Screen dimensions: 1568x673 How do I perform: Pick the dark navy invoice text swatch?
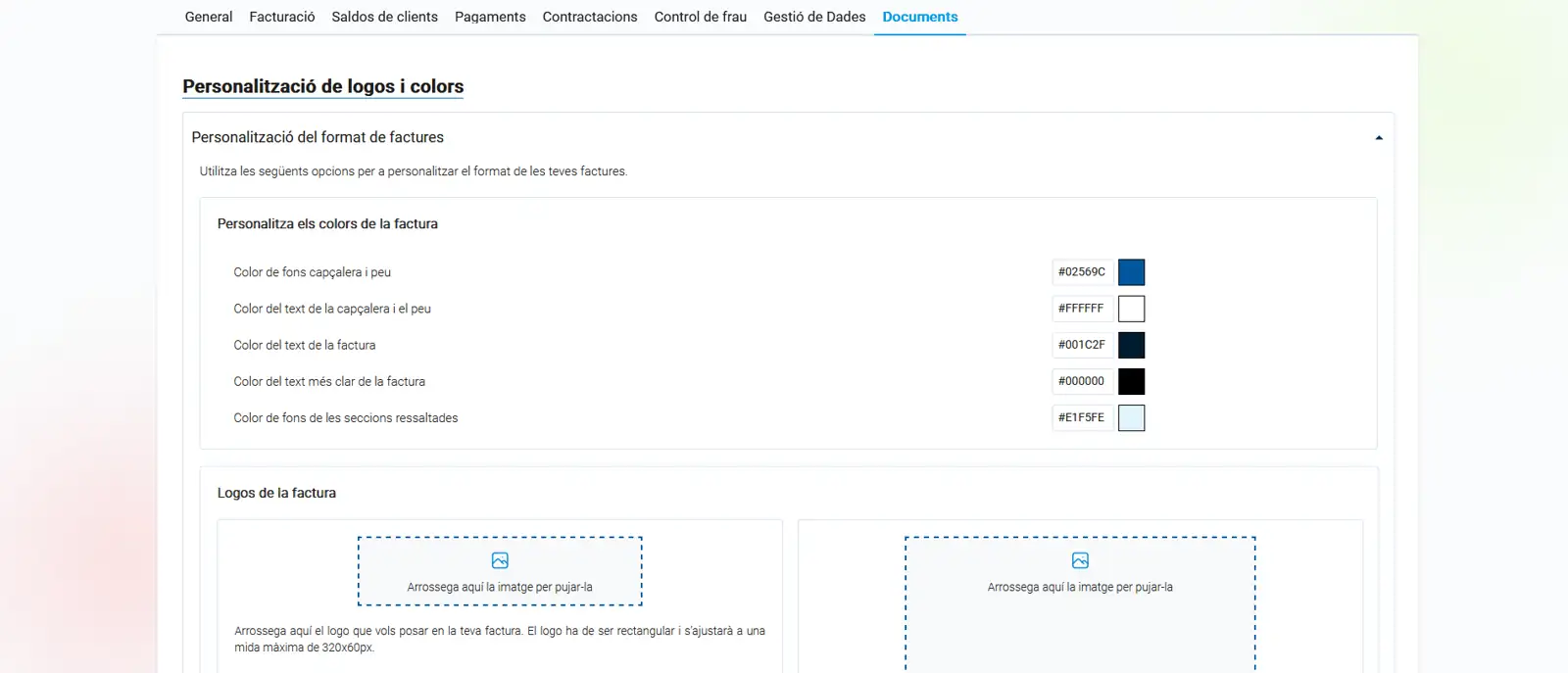click(x=1131, y=345)
